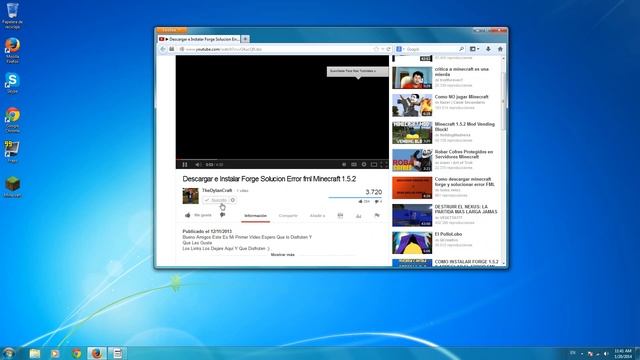Open the orange Firefox menu button

tap(171, 30)
